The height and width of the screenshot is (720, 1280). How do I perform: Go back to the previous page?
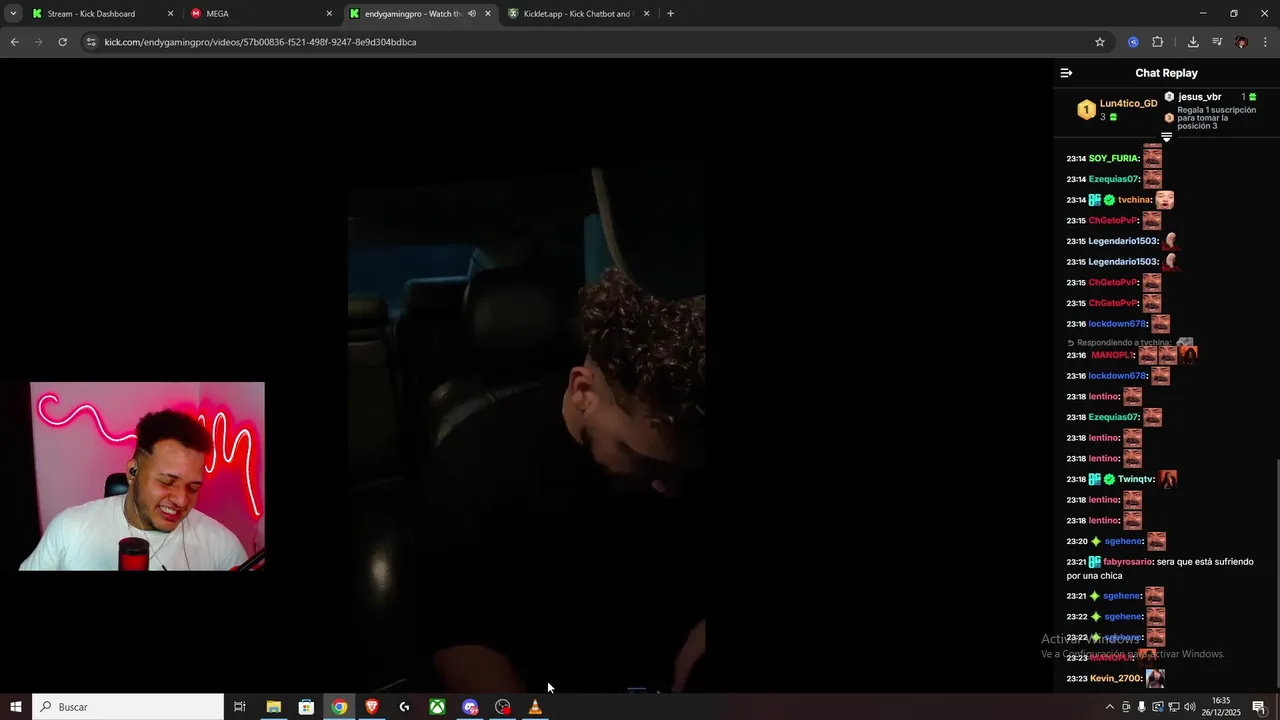(x=14, y=42)
